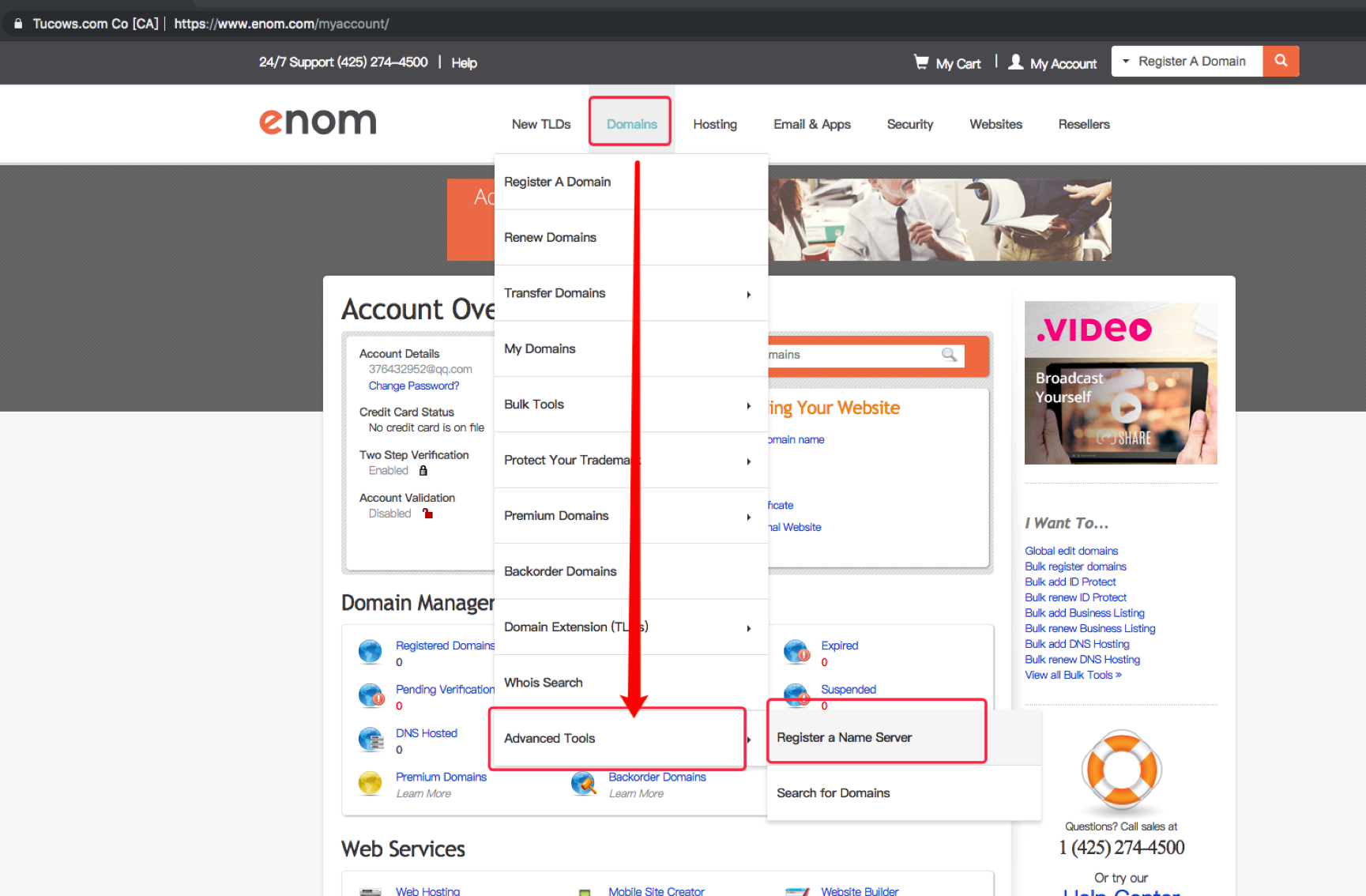Click the Premium Domains gold globe icon
Image resolution: width=1366 pixels, height=896 pixels.
click(371, 783)
